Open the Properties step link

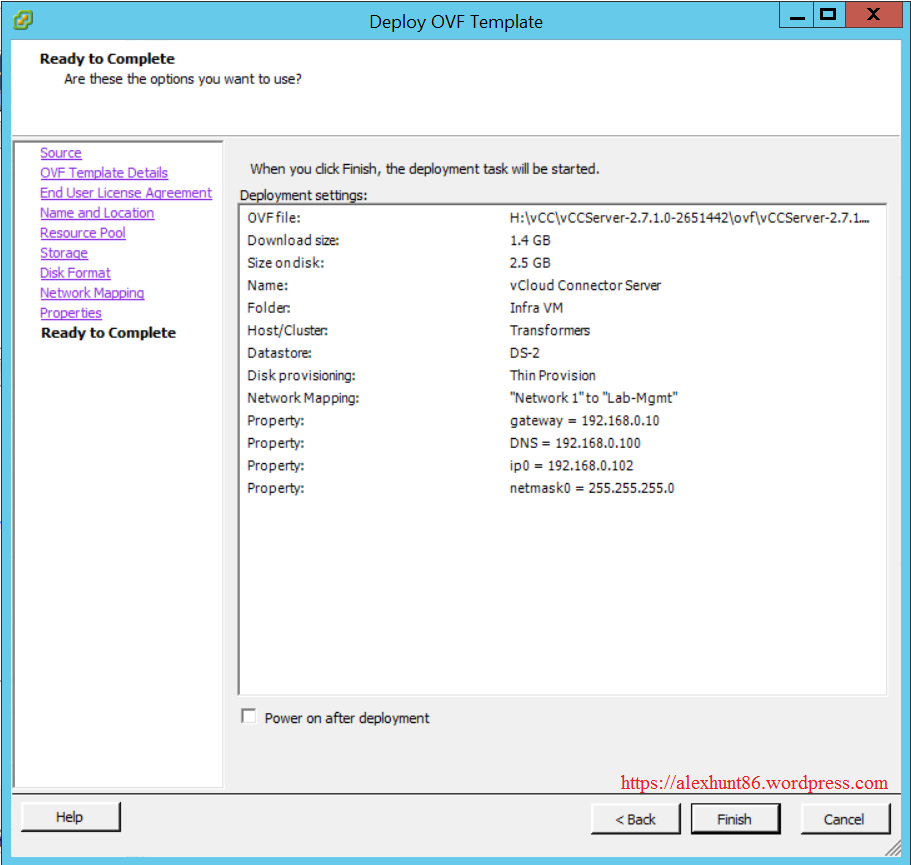point(71,313)
